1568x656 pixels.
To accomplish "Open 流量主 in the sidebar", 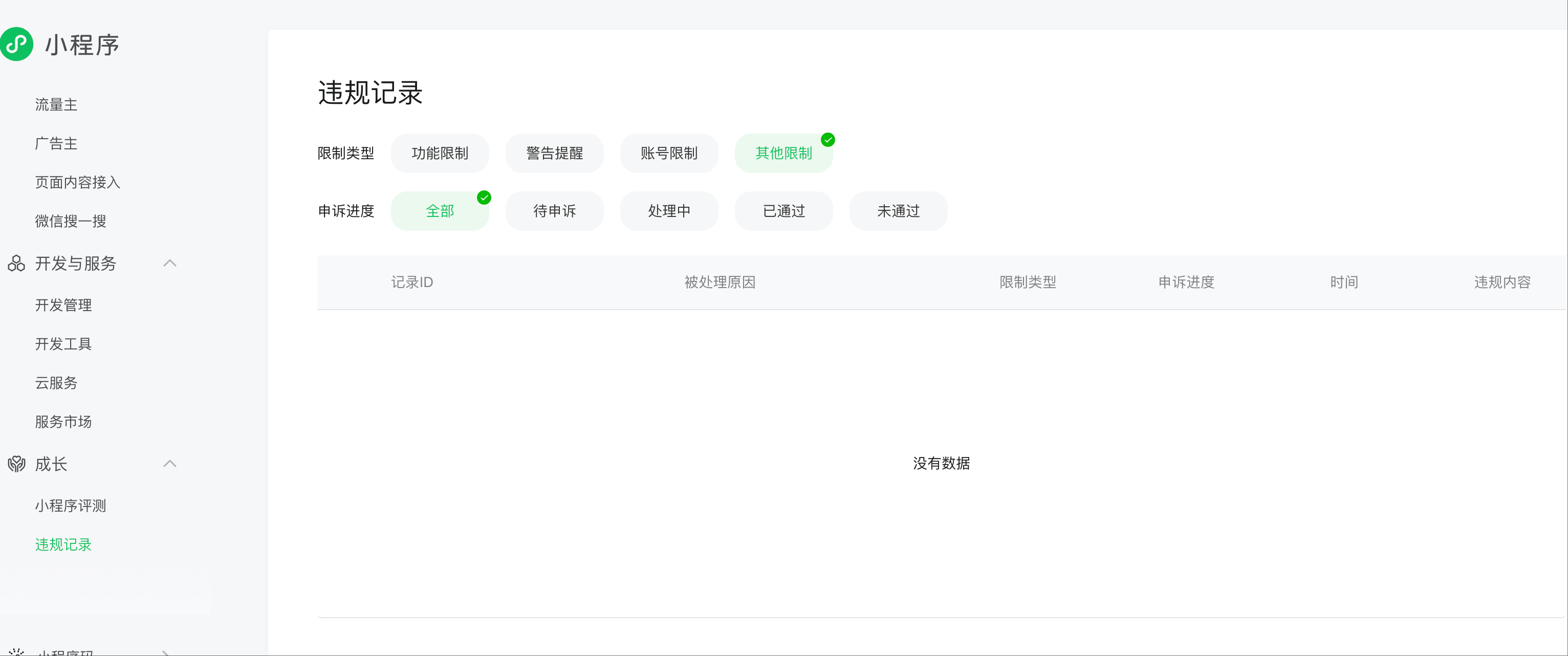I will (x=56, y=105).
